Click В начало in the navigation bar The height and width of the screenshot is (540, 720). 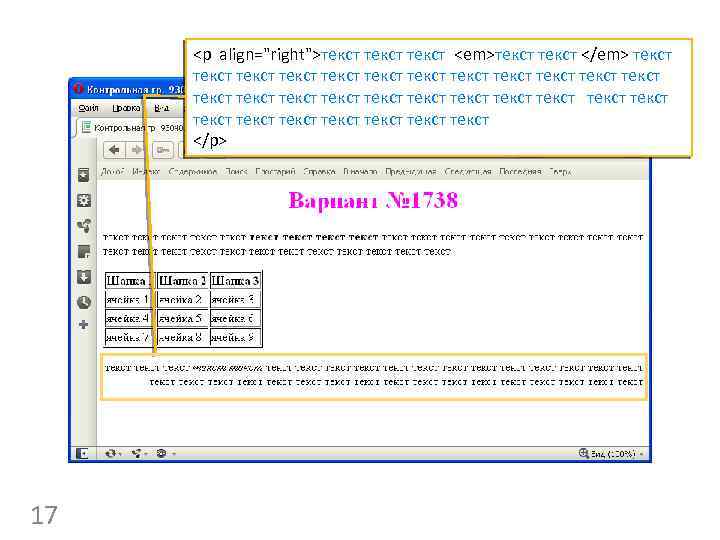click(x=360, y=171)
